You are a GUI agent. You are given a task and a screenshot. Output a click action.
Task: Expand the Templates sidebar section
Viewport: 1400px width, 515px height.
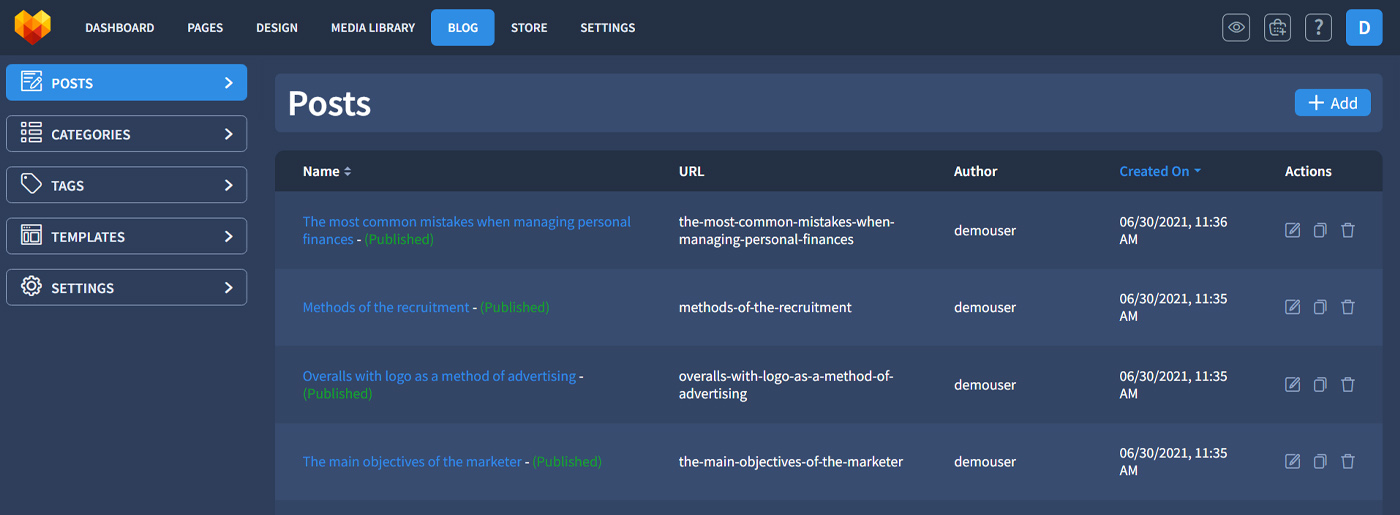126,237
